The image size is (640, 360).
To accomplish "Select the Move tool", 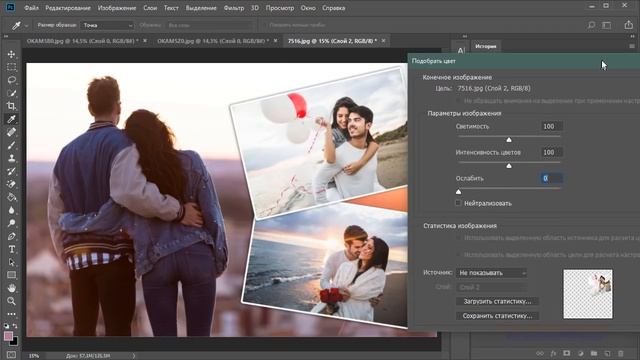I will (x=11, y=54).
